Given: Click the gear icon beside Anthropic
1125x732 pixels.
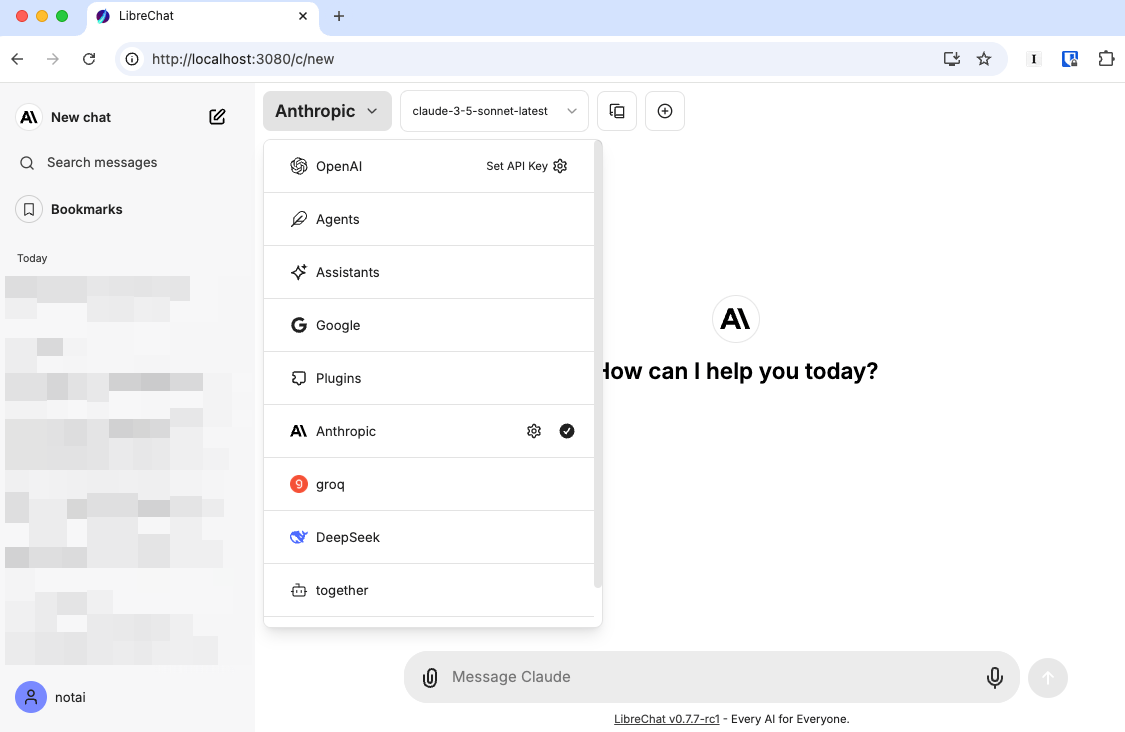Looking at the screenshot, I should 534,431.
